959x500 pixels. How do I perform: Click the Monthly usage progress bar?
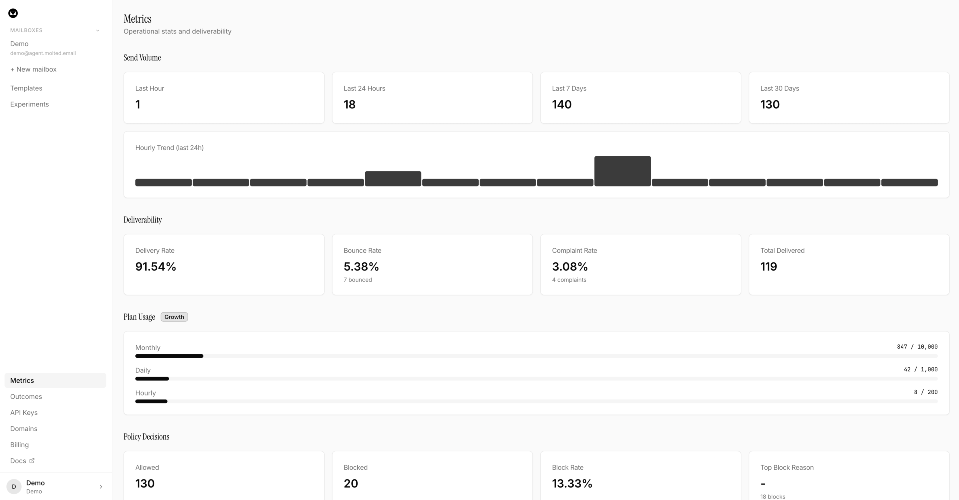[x=536, y=355]
